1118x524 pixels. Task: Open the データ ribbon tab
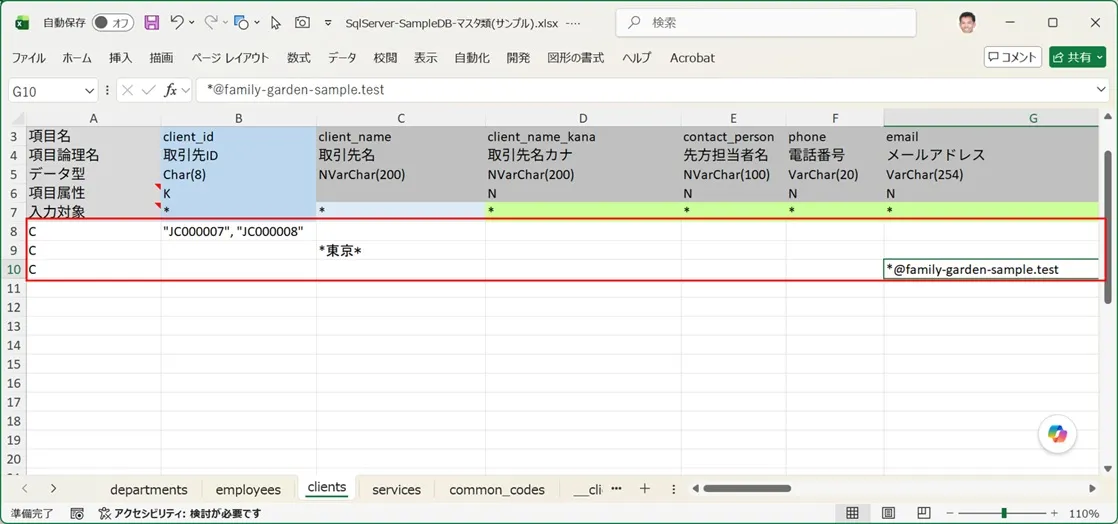[x=342, y=58]
